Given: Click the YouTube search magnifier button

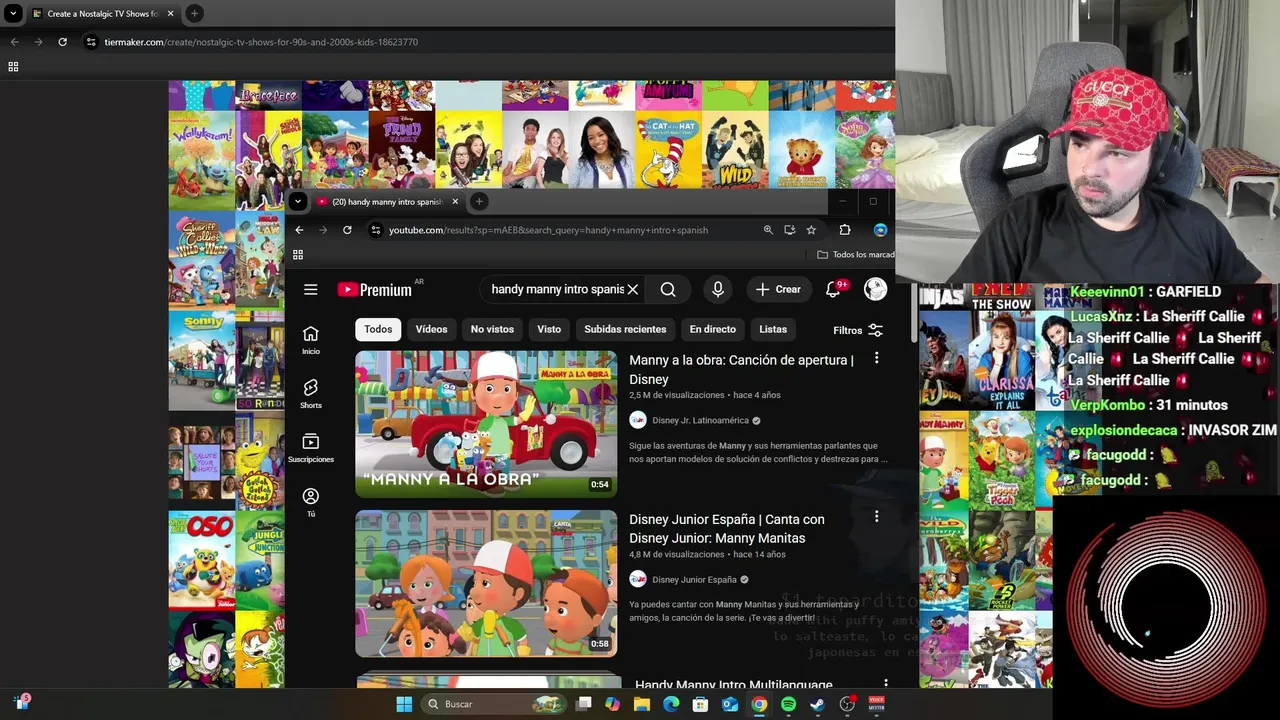Looking at the screenshot, I should click(x=668, y=289).
